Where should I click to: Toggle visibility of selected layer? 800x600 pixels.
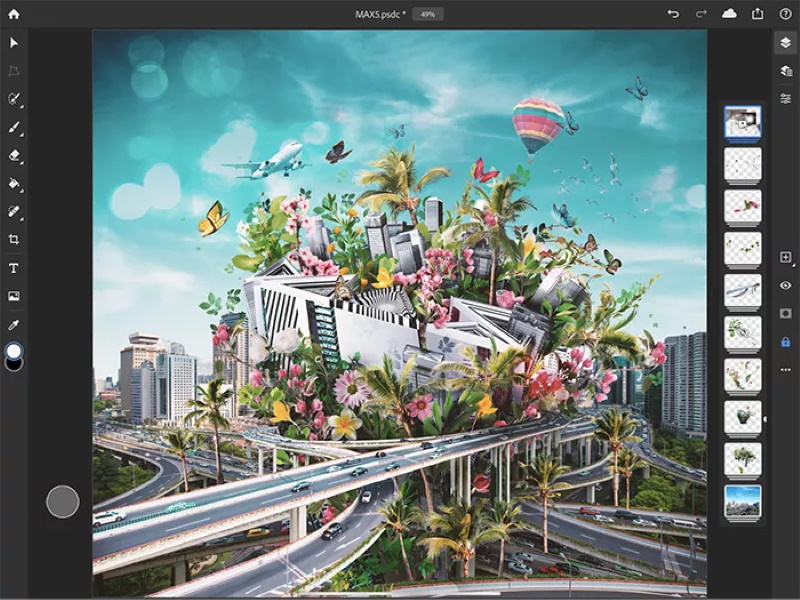click(786, 285)
